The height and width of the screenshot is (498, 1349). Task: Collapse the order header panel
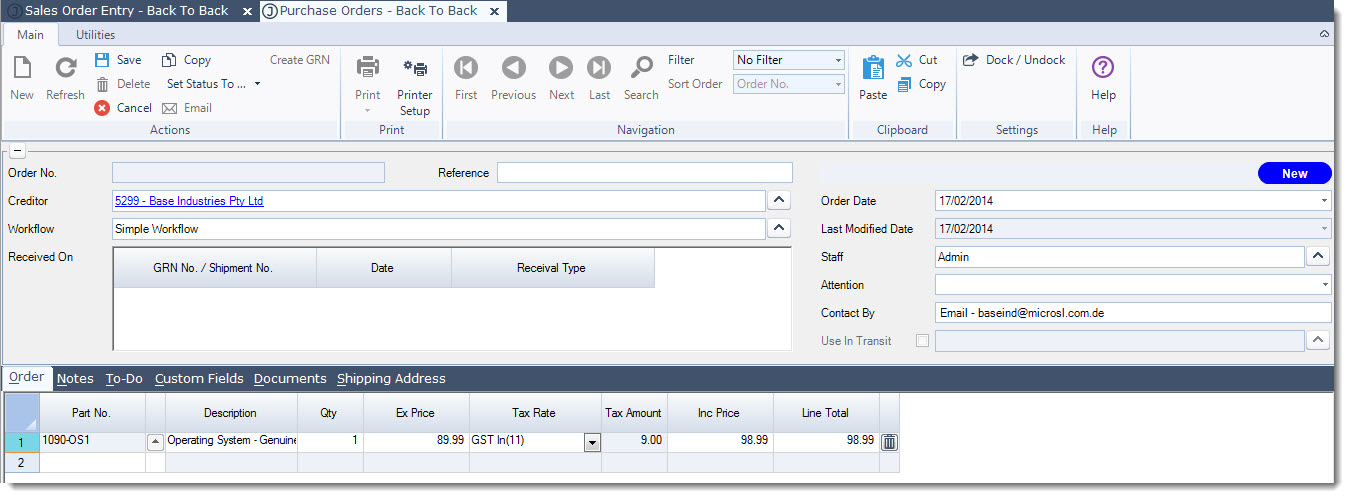coord(16,151)
